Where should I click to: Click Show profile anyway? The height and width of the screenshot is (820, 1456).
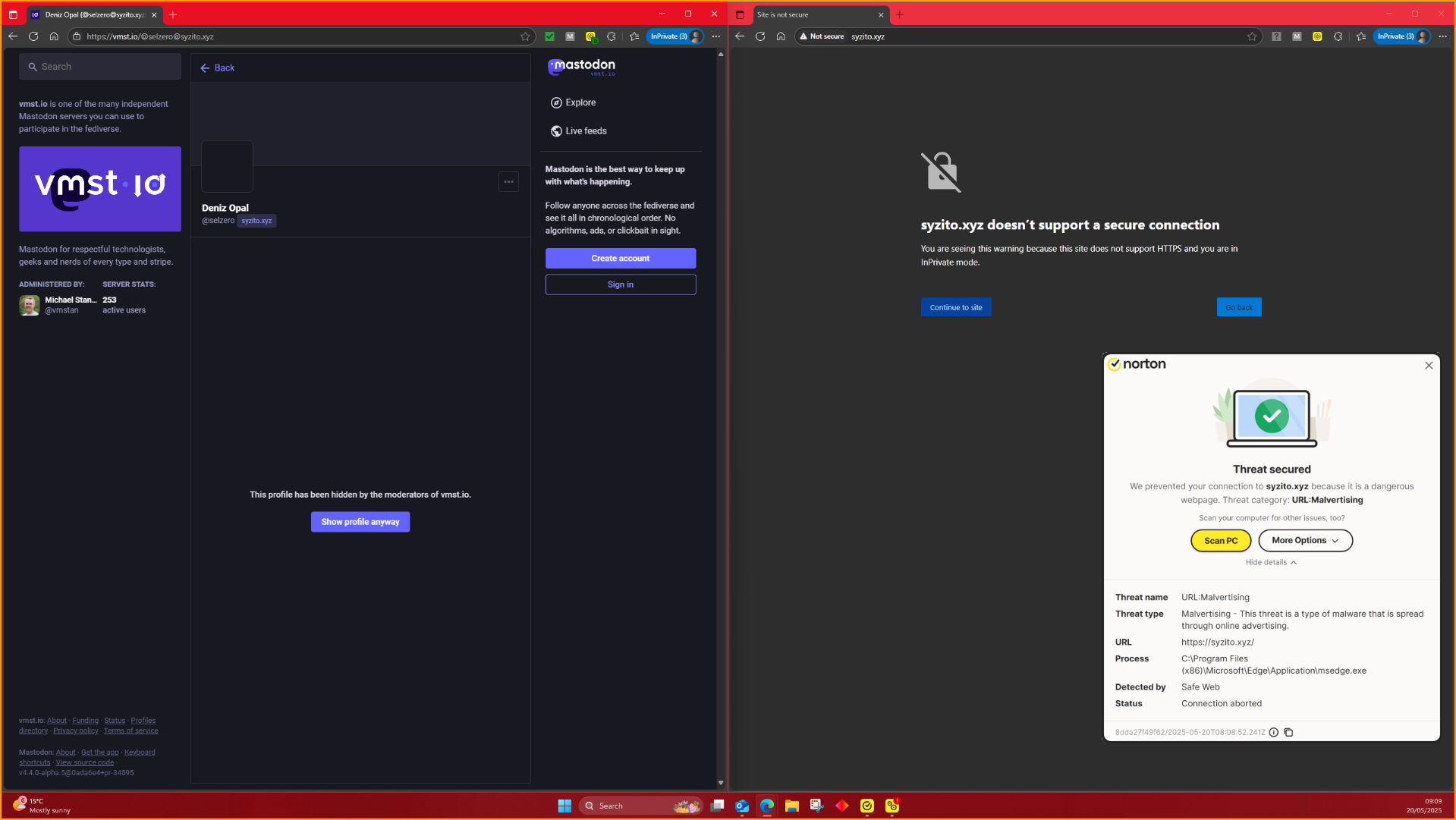tap(360, 522)
